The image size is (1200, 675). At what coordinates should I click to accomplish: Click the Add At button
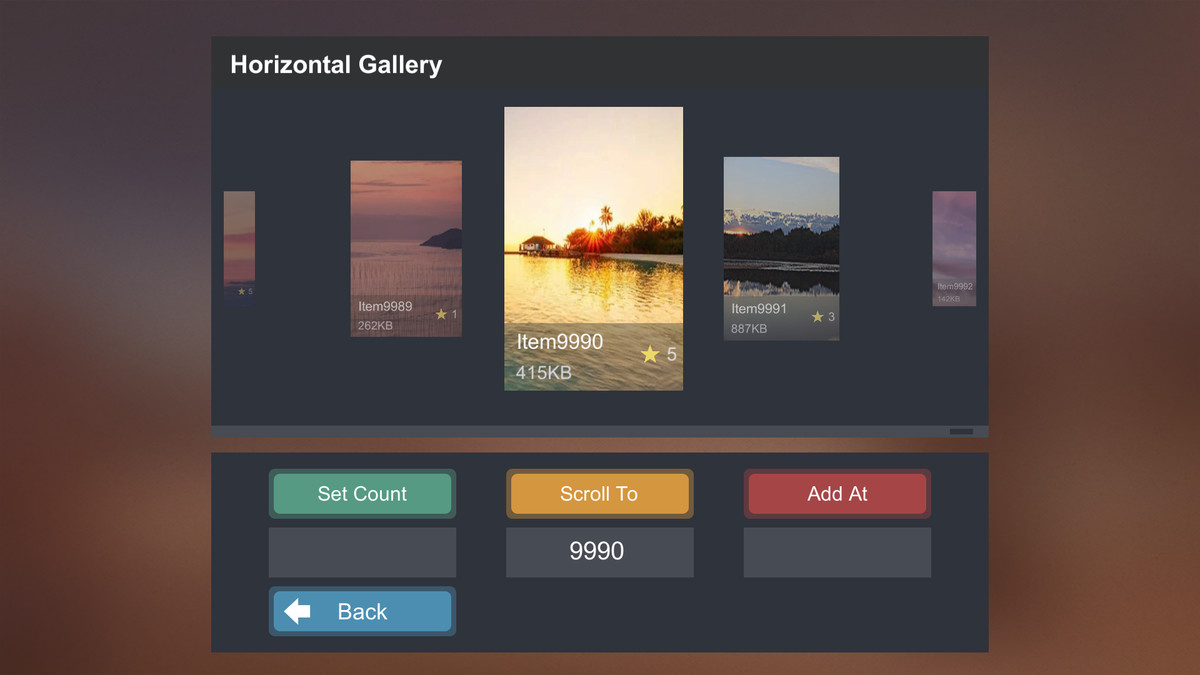(837, 493)
